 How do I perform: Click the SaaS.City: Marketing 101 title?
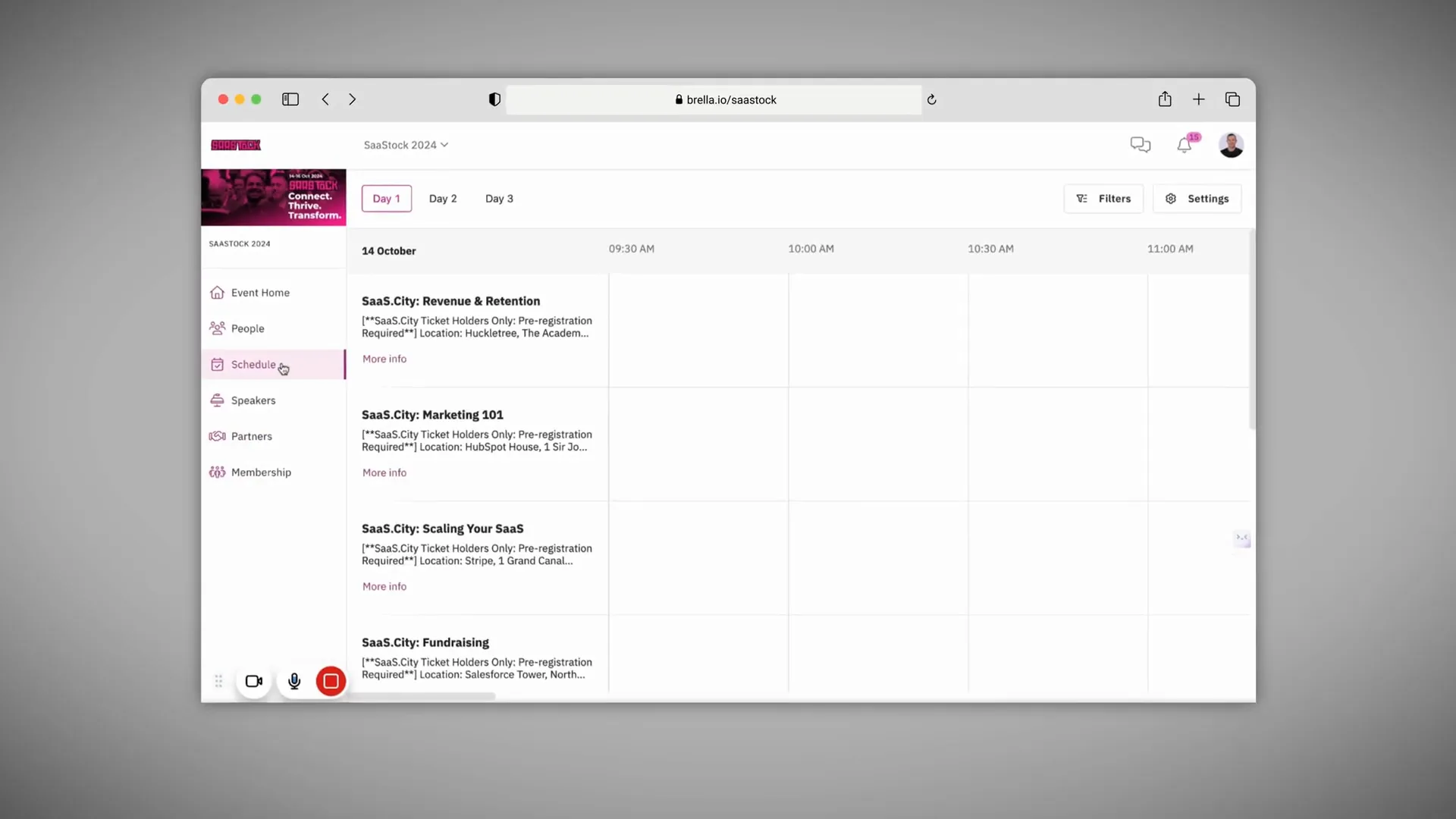(x=432, y=415)
